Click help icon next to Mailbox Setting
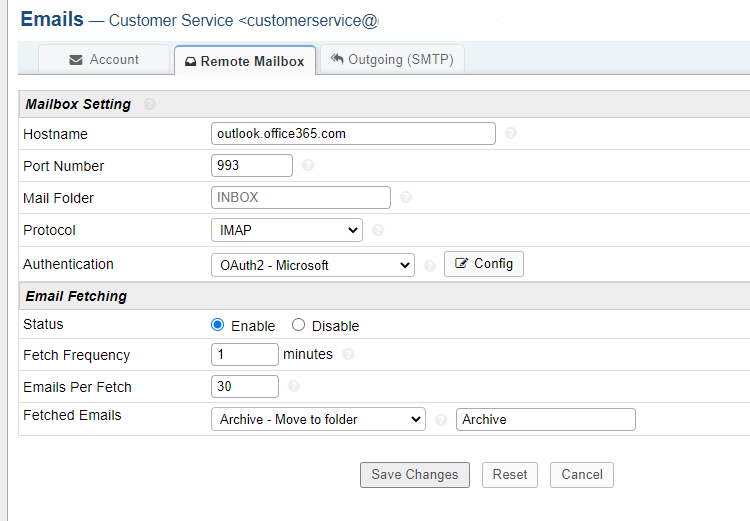The image size is (750, 521). (x=150, y=104)
